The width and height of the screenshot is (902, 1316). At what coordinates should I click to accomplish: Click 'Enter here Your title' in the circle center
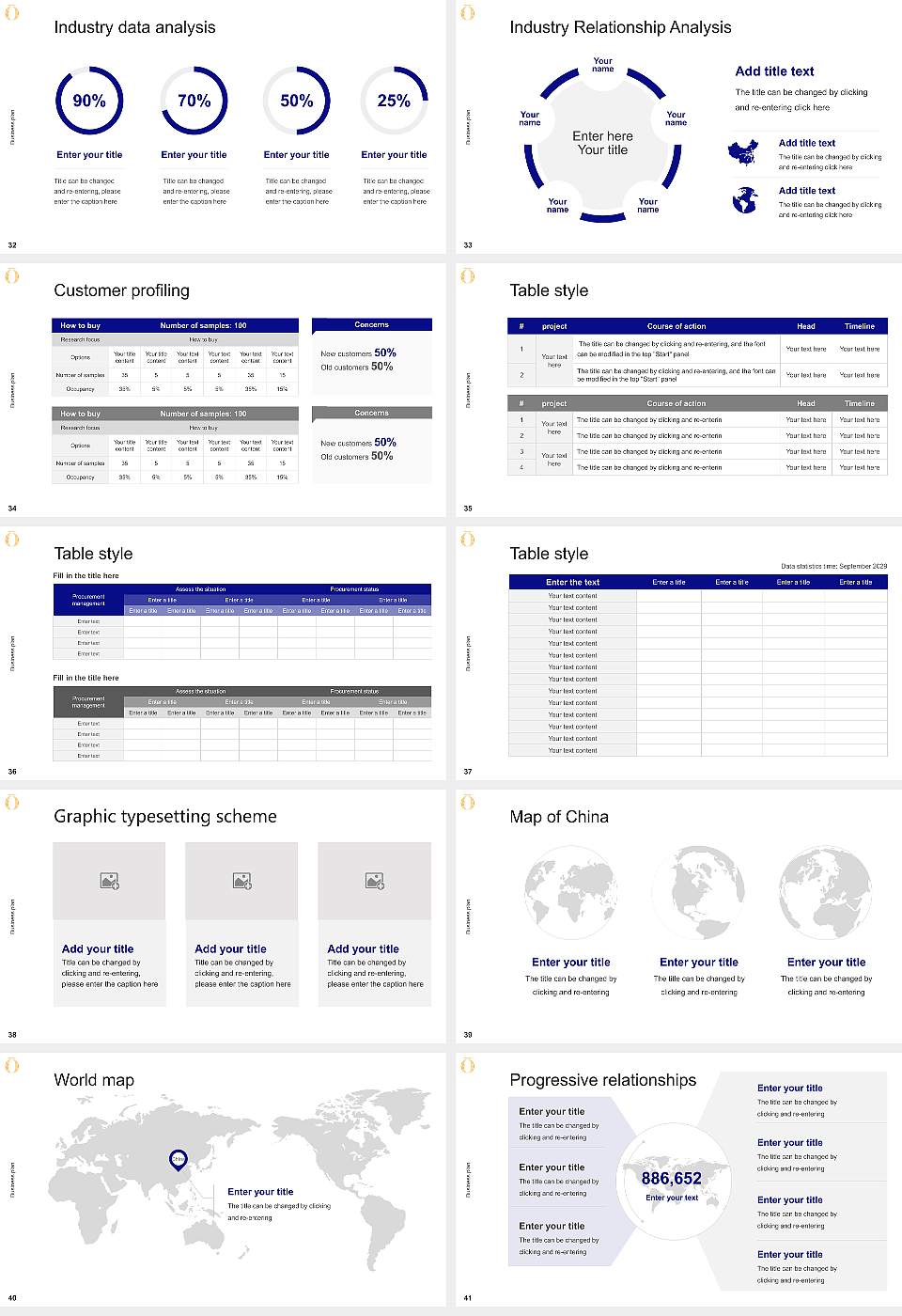(602, 143)
